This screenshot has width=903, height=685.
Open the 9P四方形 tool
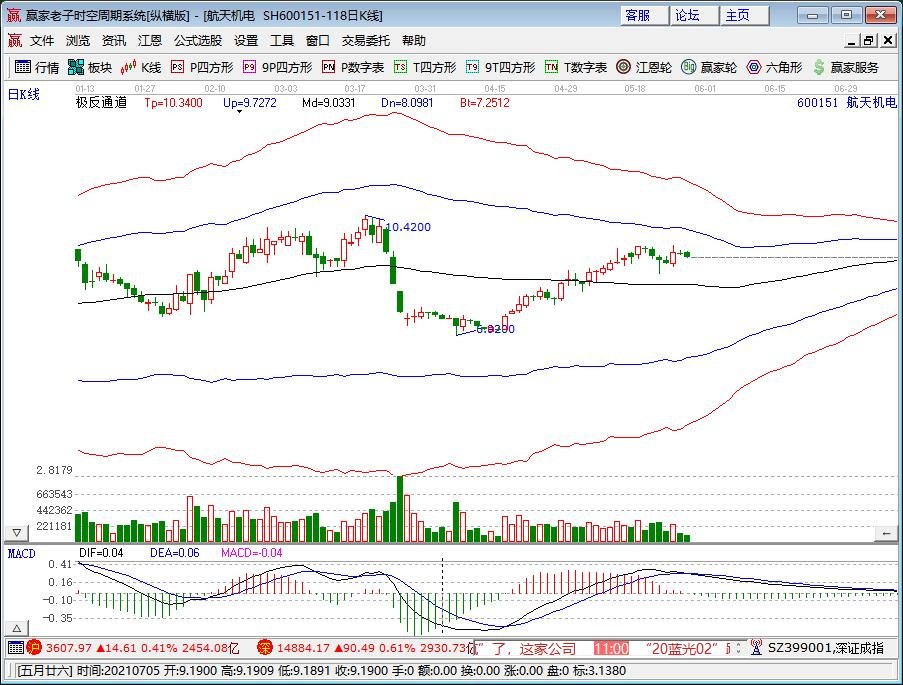[x=277, y=67]
